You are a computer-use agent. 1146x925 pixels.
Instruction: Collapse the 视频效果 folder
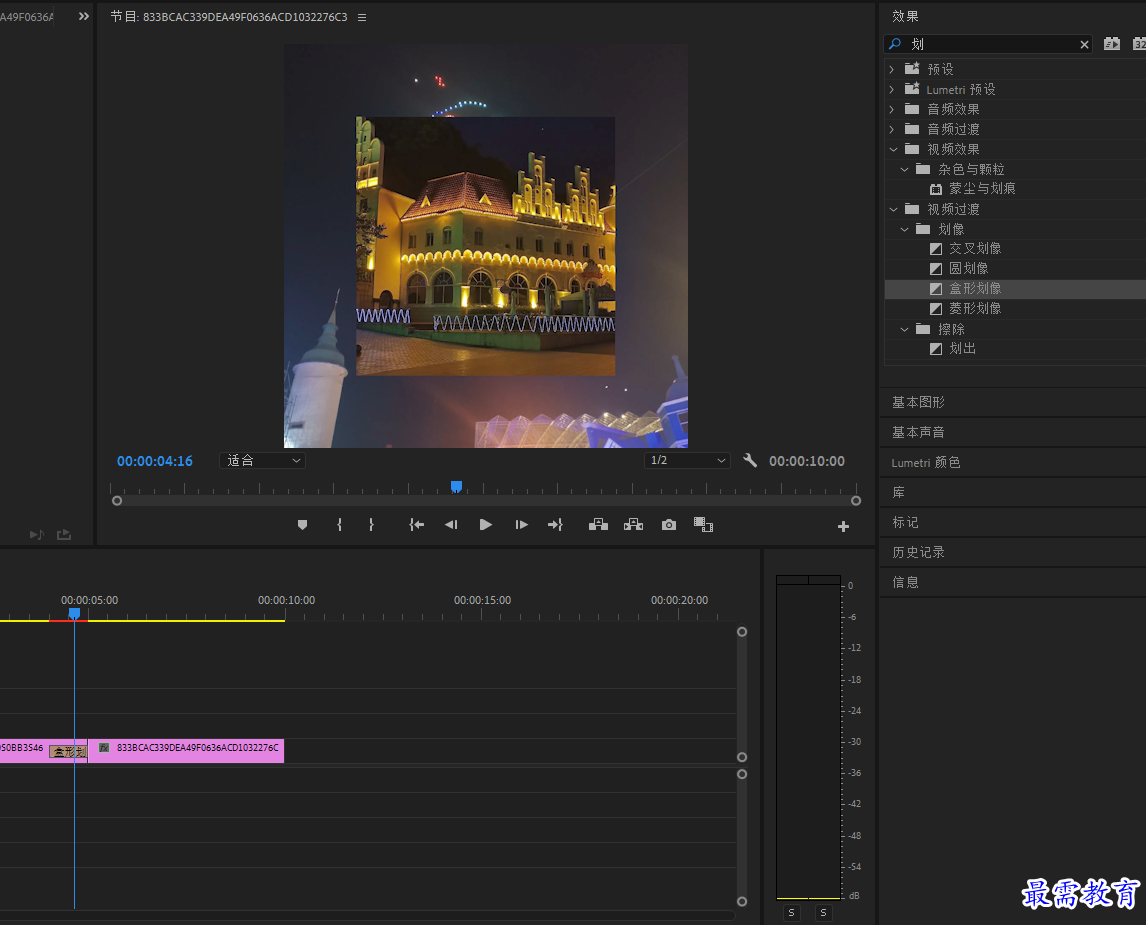tap(893, 149)
